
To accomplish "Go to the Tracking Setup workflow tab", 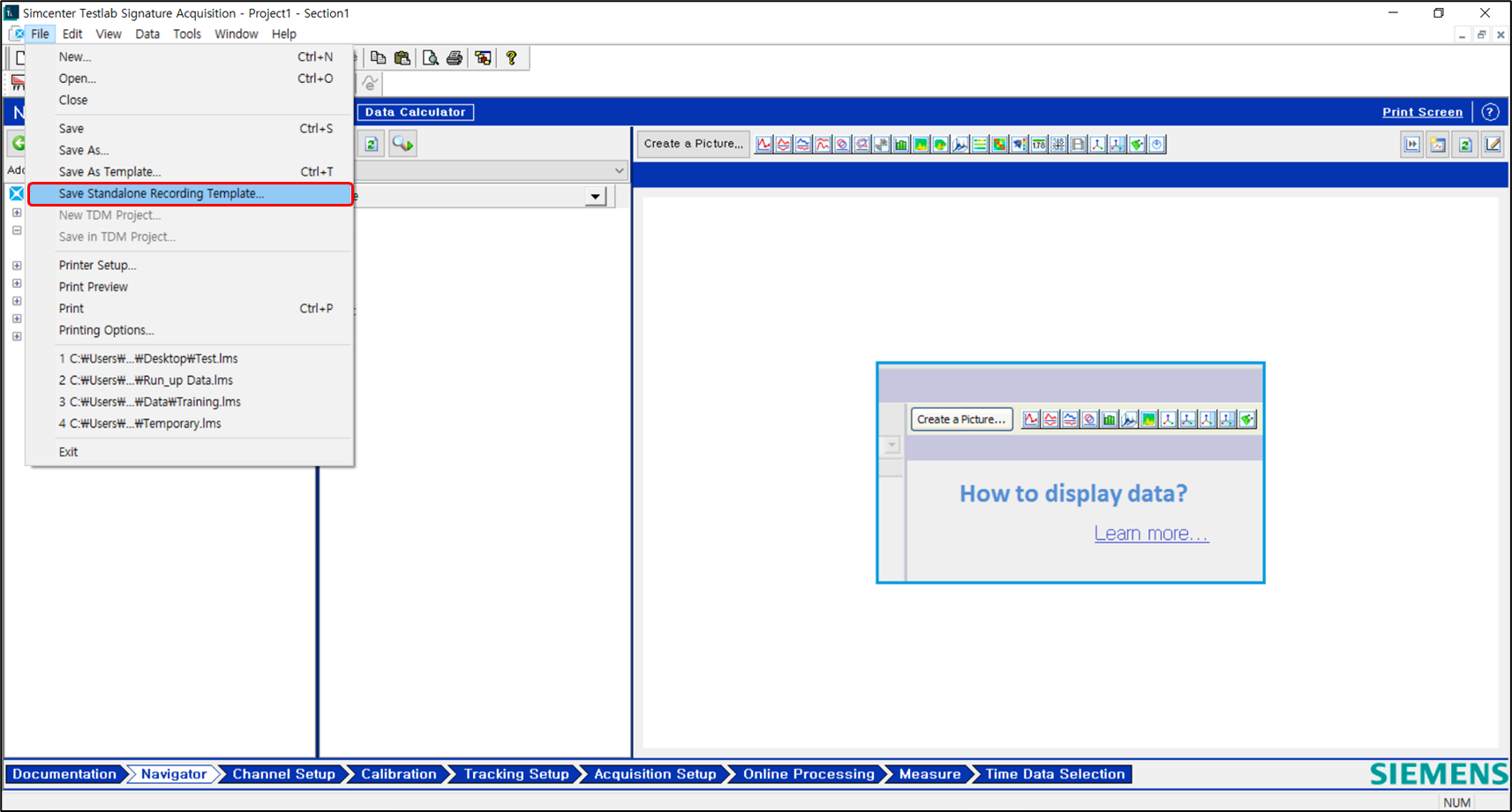I will coord(516,774).
